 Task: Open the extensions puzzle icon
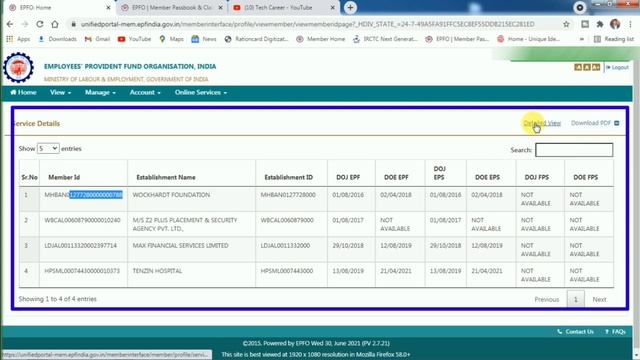coord(600,24)
